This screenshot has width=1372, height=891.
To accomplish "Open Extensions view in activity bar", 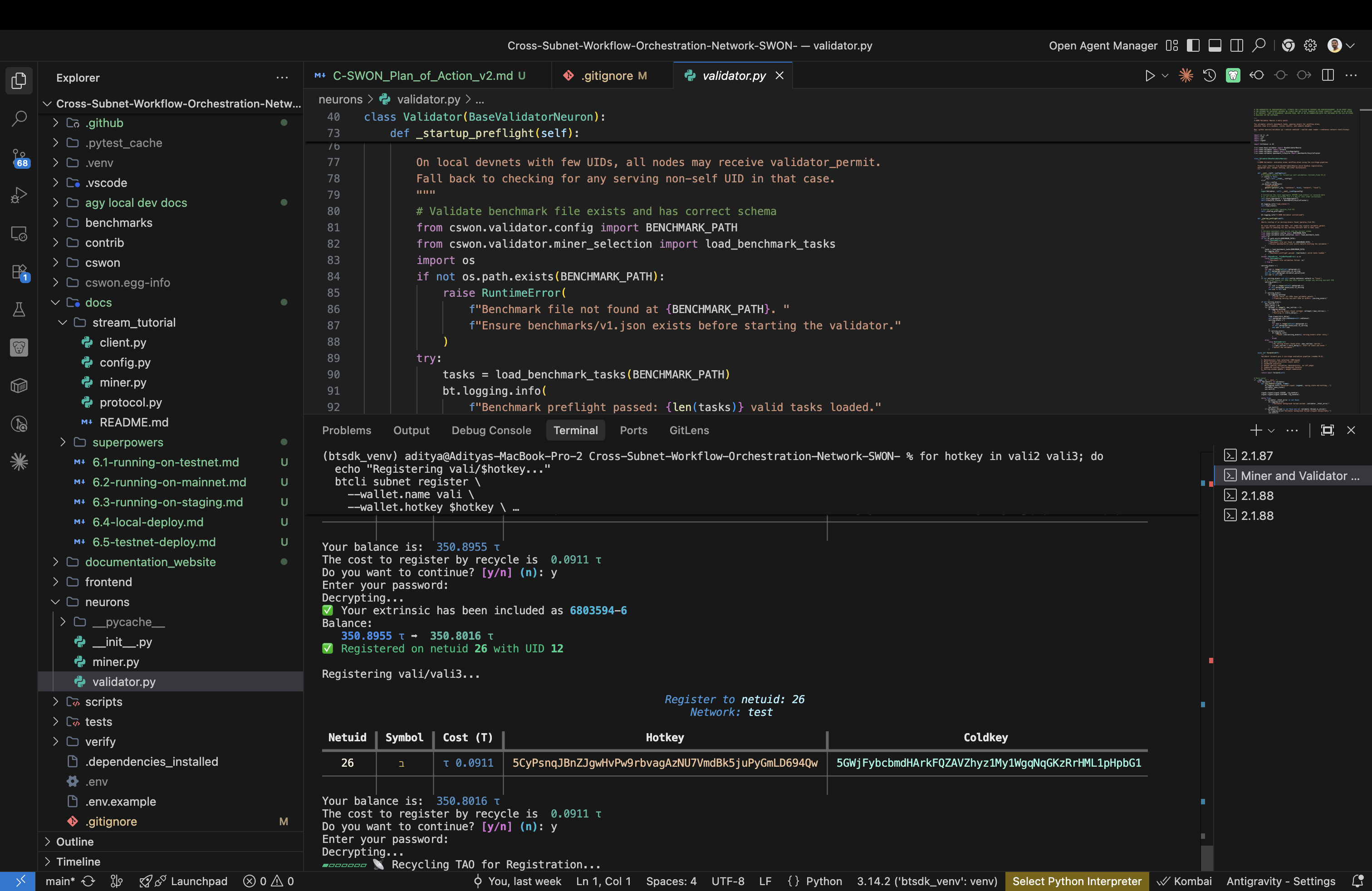I will click(x=19, y=272).
